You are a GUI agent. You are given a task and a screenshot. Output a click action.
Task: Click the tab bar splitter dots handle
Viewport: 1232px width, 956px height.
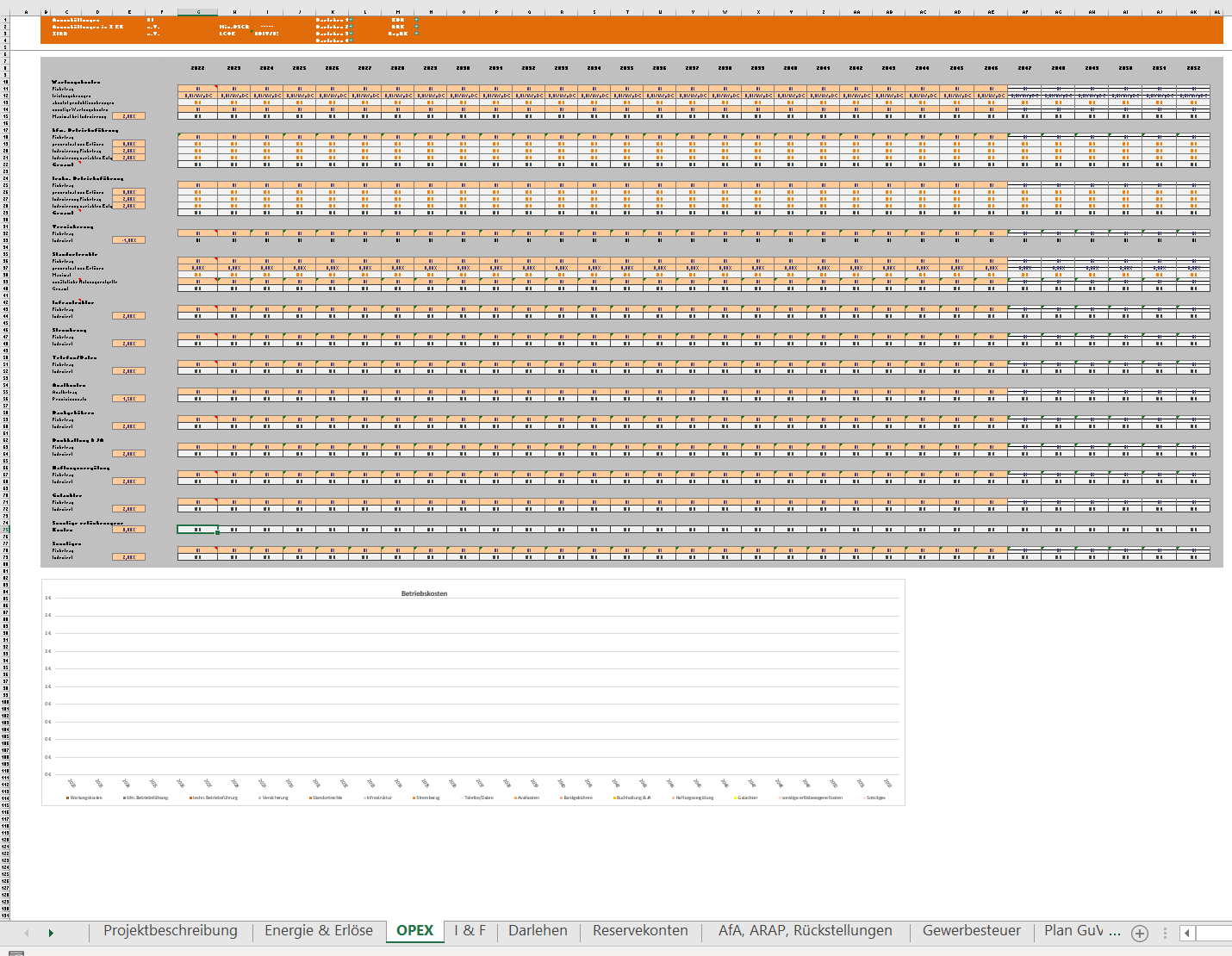click(x=1166, y=933)
